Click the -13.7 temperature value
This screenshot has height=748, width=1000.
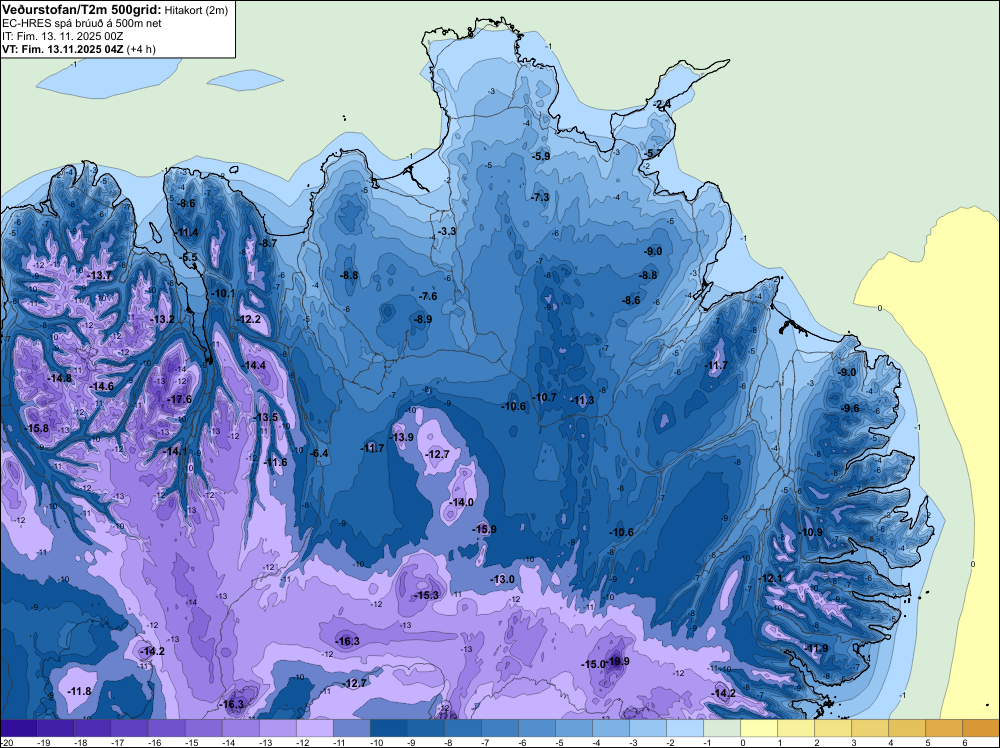(x=100, y=275)
